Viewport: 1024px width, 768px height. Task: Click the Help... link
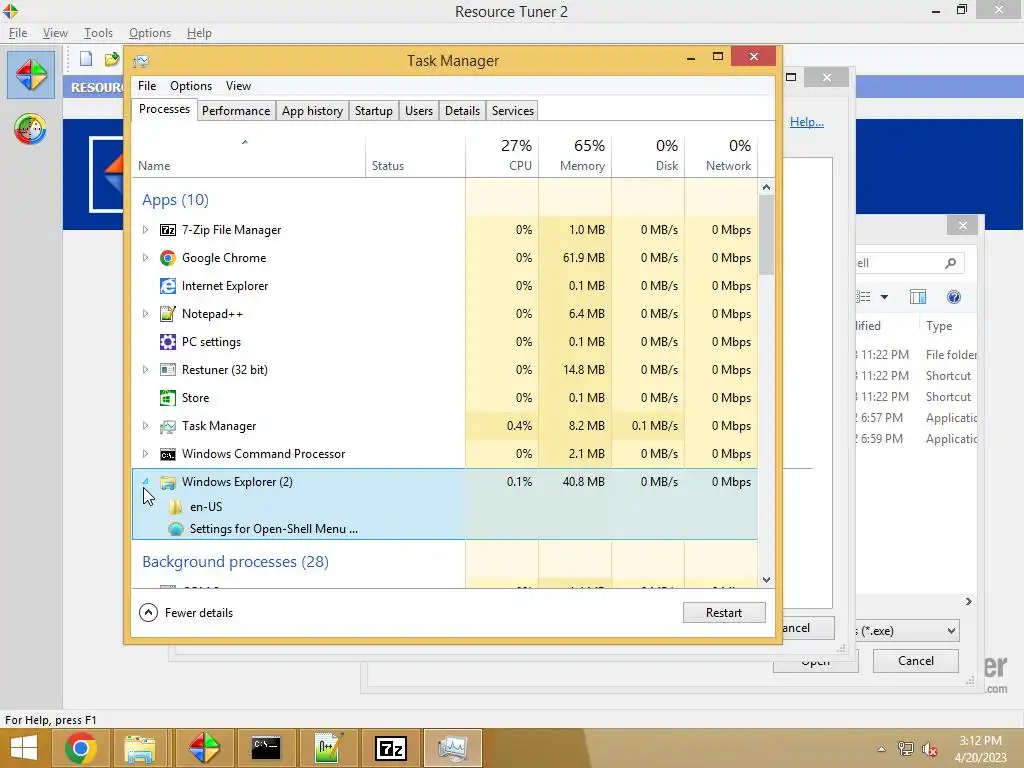coord(807,121)
